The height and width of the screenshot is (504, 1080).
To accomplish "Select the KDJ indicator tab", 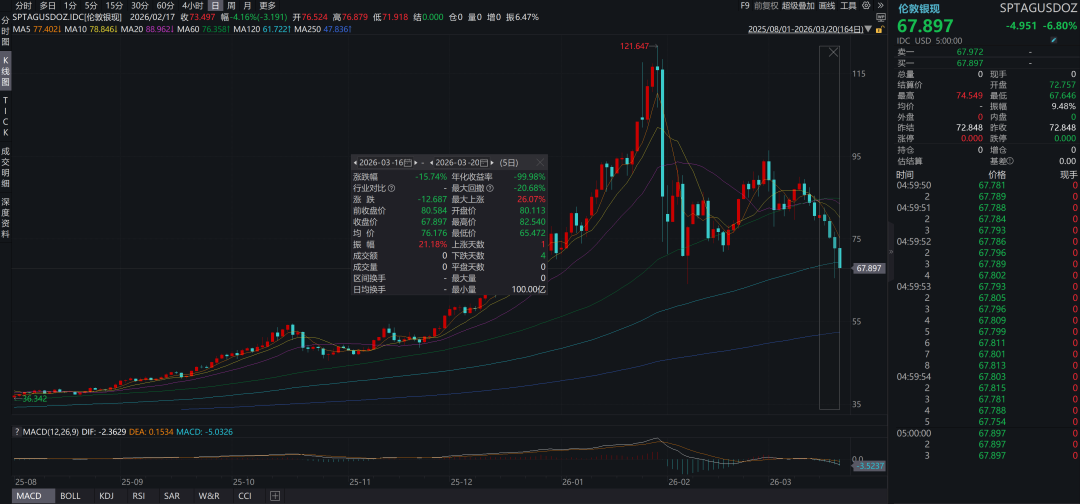I will [106, 496].
